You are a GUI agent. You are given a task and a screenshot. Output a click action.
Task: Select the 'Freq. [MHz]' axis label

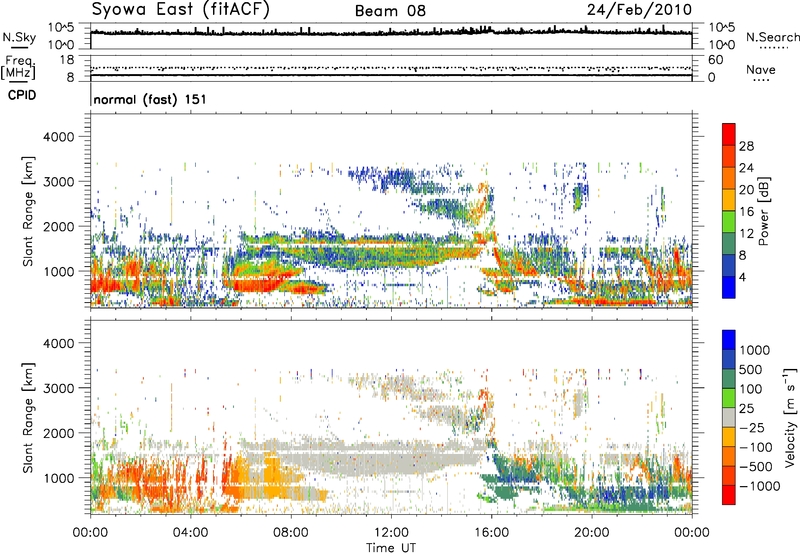(19, 67)
